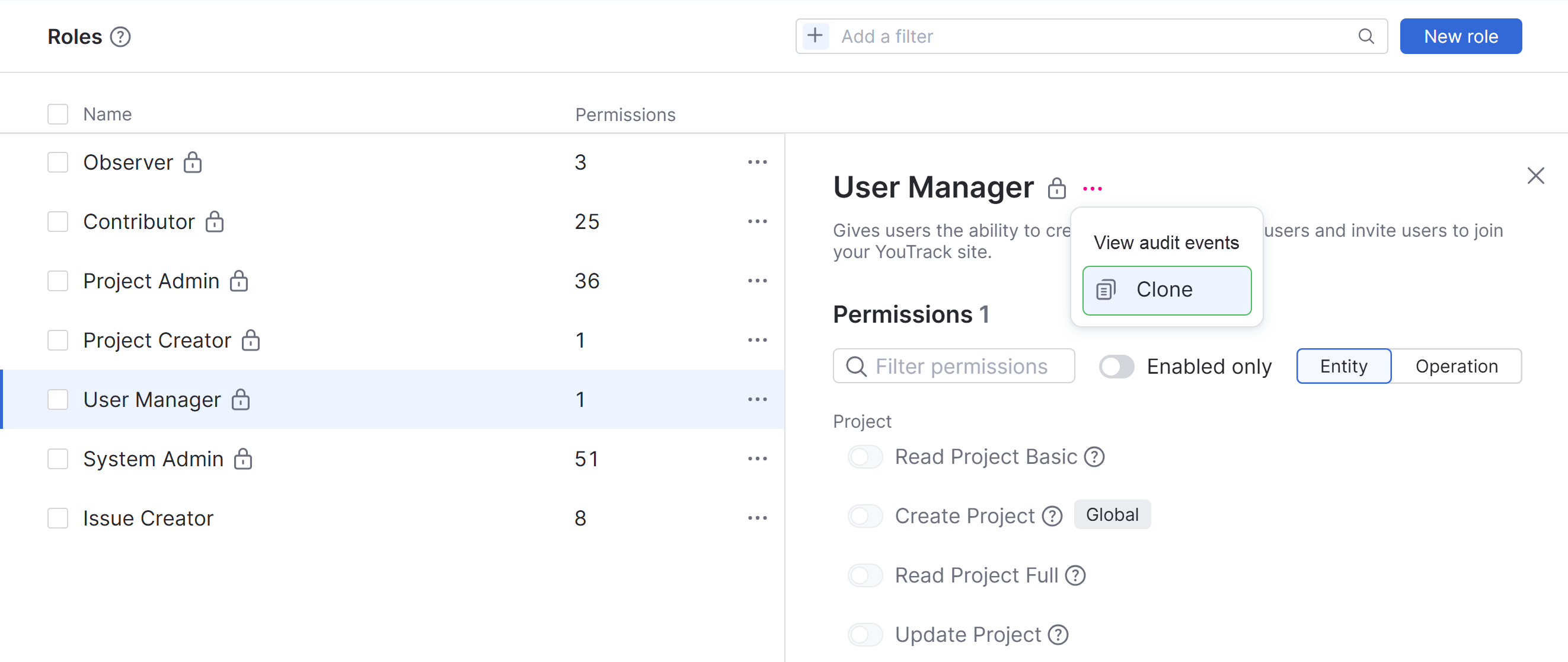Click the plus icon in filter bar
The image size is (1568, 662).
click(815, 36)
